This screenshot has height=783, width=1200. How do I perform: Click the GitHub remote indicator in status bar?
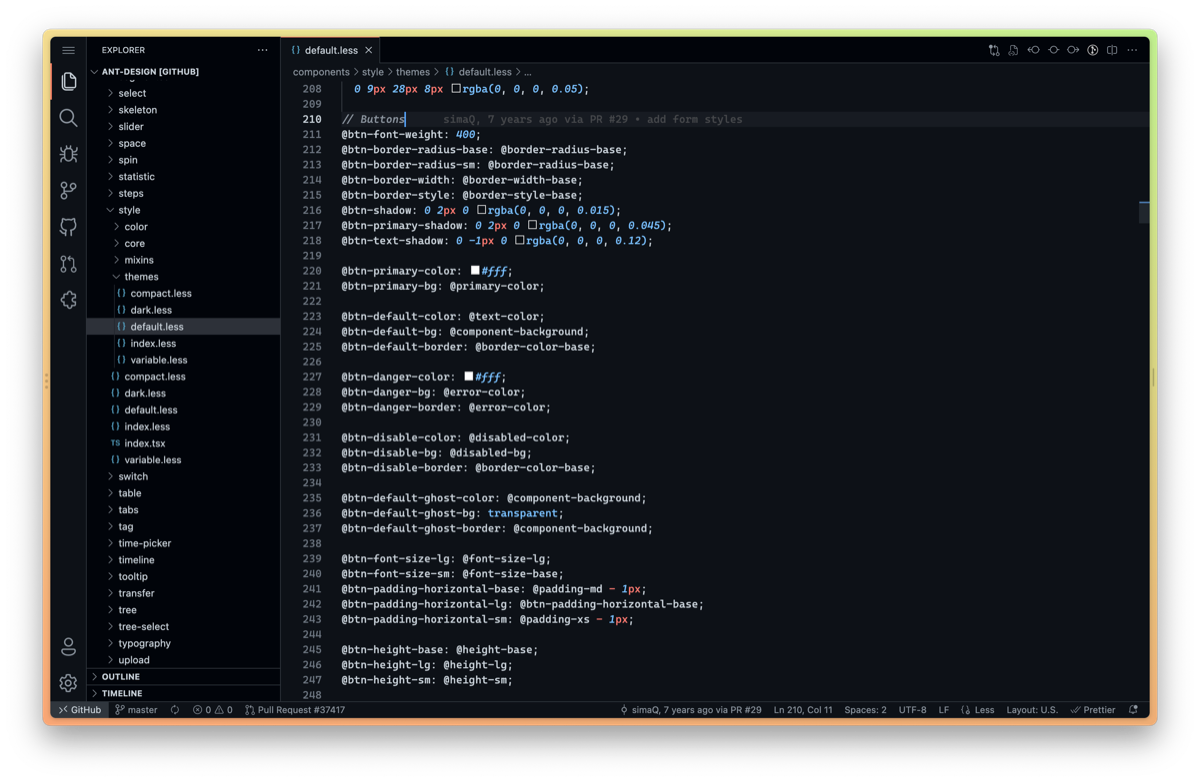point(79,710)
